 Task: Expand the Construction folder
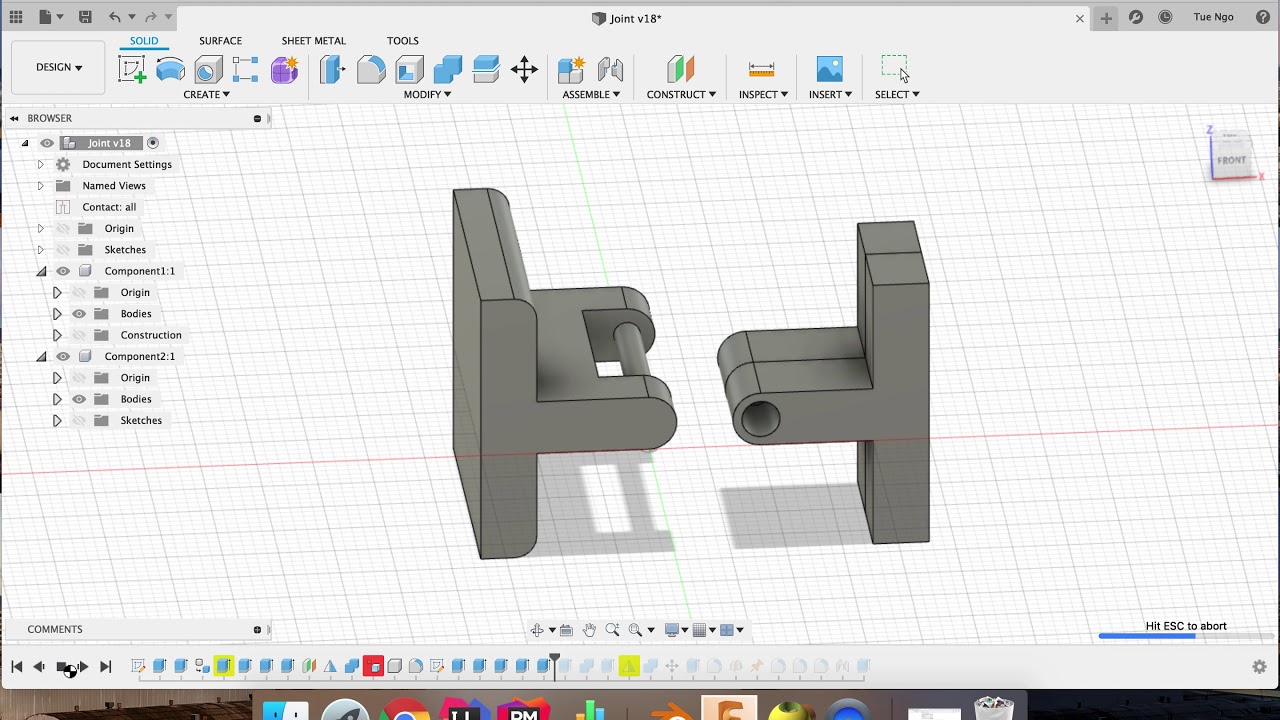coord(57,335)
